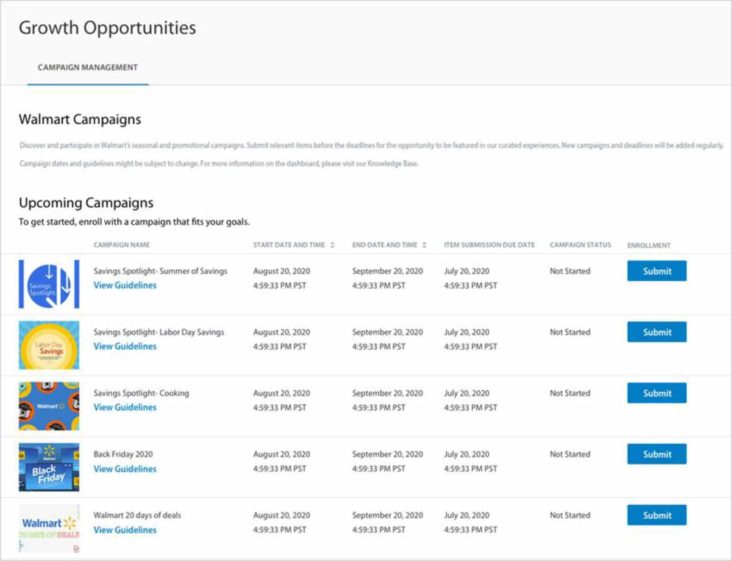732x561 pixels.
Task: Open the Campaign Management tab
Action: tap(88, 68)
